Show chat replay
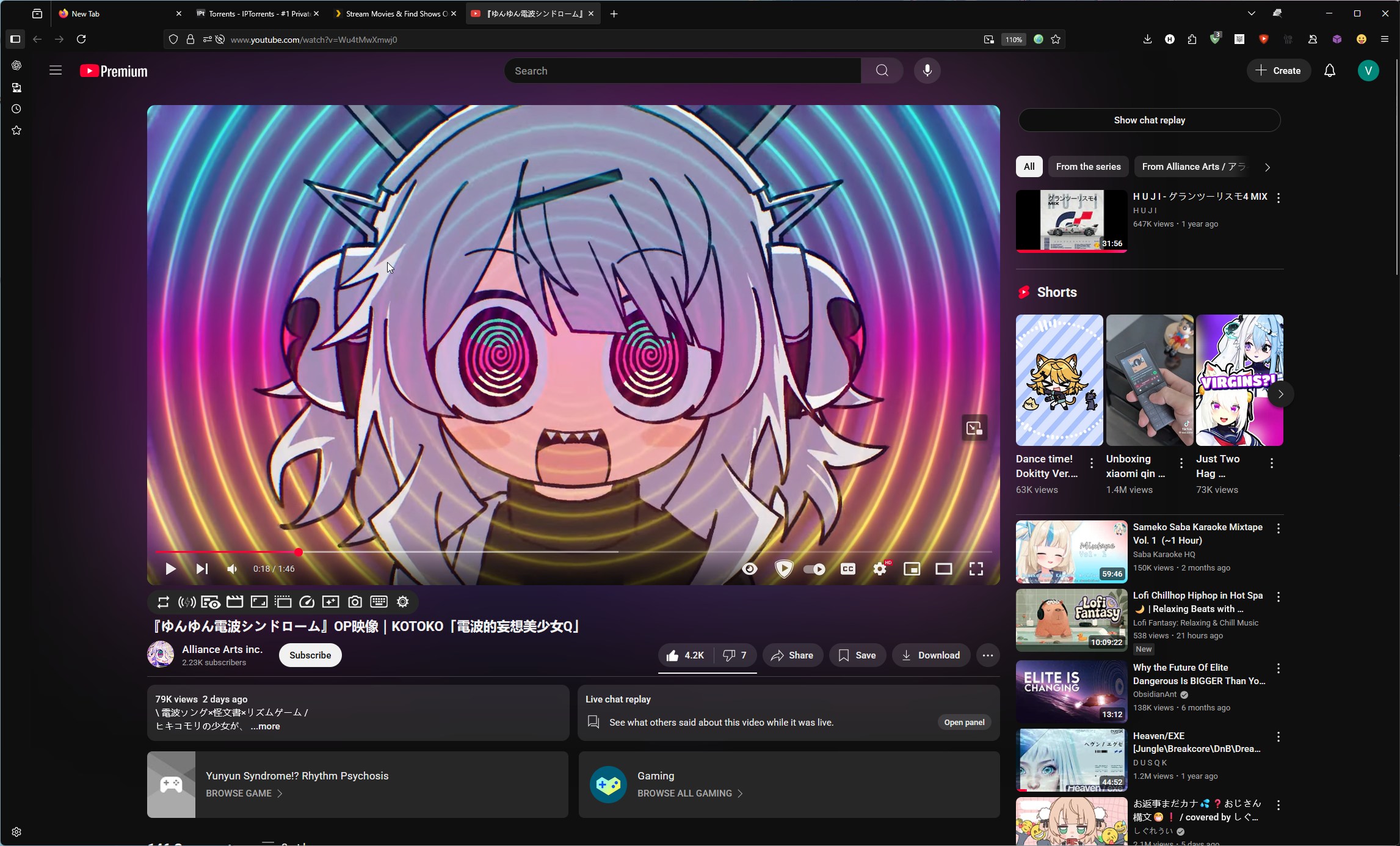 pos(1149,120)
